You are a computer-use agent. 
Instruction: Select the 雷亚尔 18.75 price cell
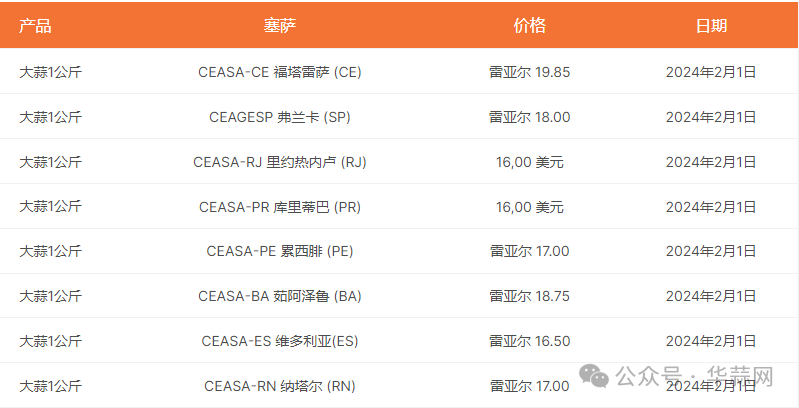(x=529, y=296)
